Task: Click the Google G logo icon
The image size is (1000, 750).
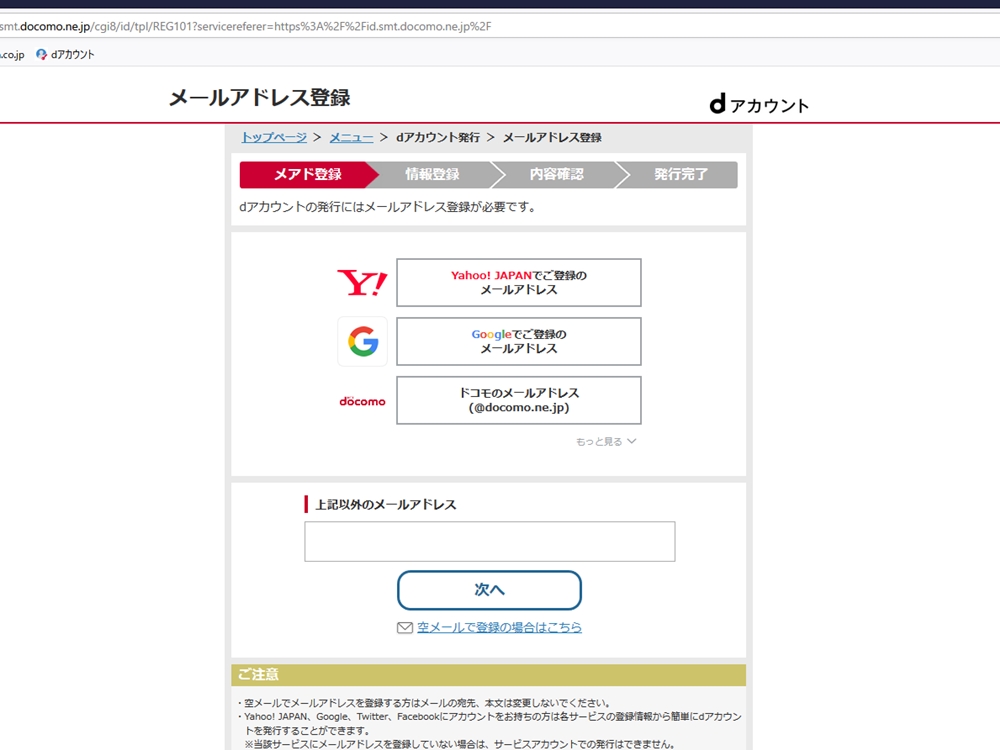Action: tap(363, 341)
